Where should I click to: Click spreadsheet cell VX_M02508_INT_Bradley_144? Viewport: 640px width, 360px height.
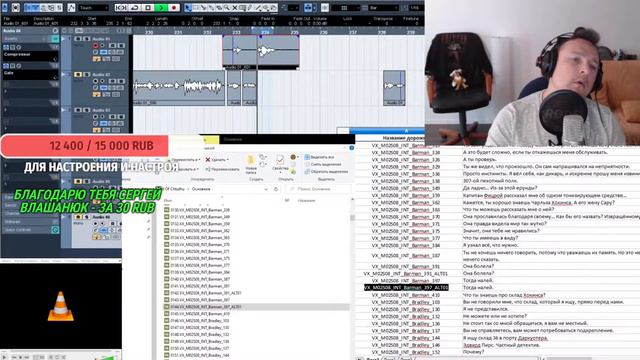[x=406, y=338]
